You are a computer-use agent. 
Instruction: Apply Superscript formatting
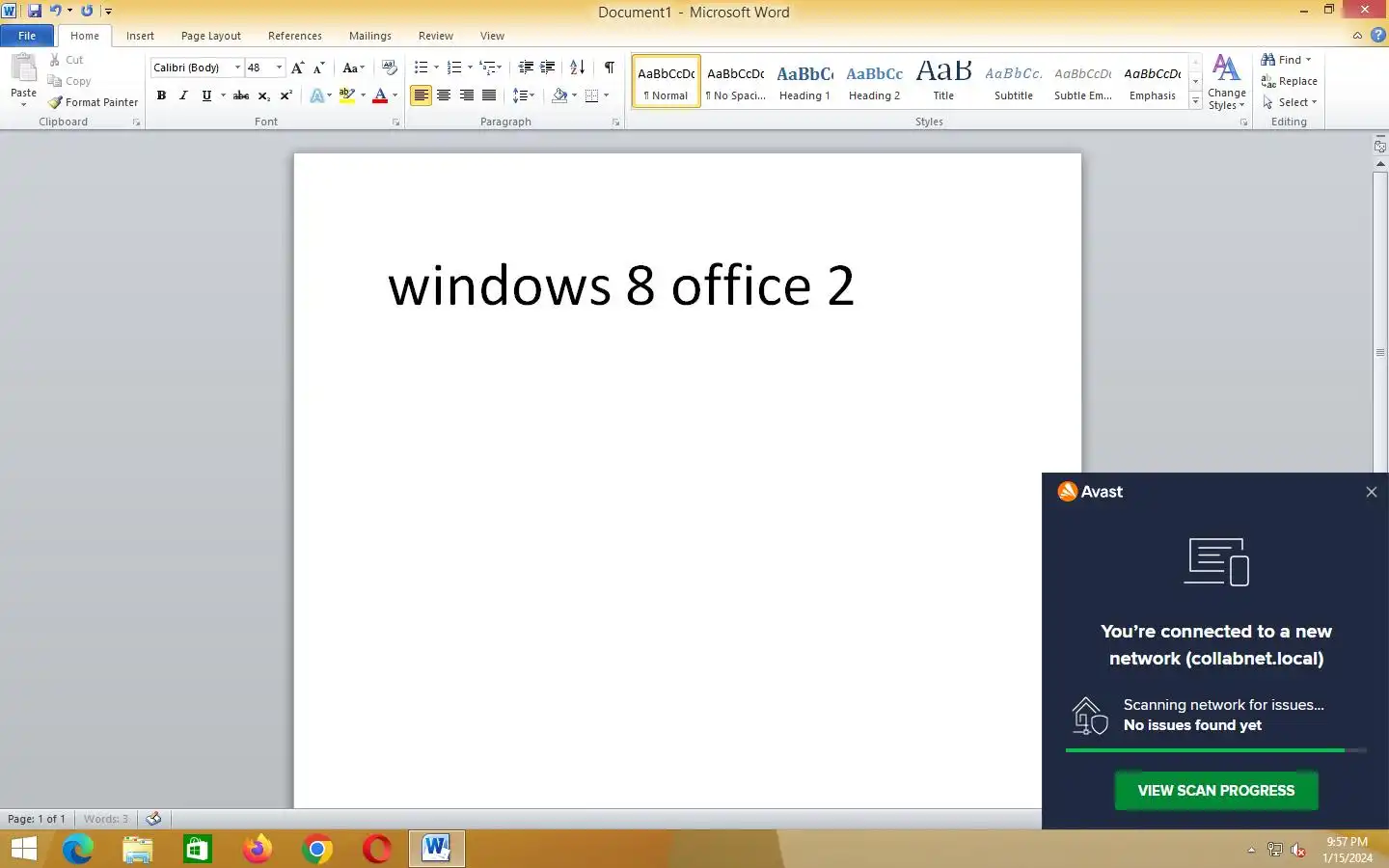(286, 95)
